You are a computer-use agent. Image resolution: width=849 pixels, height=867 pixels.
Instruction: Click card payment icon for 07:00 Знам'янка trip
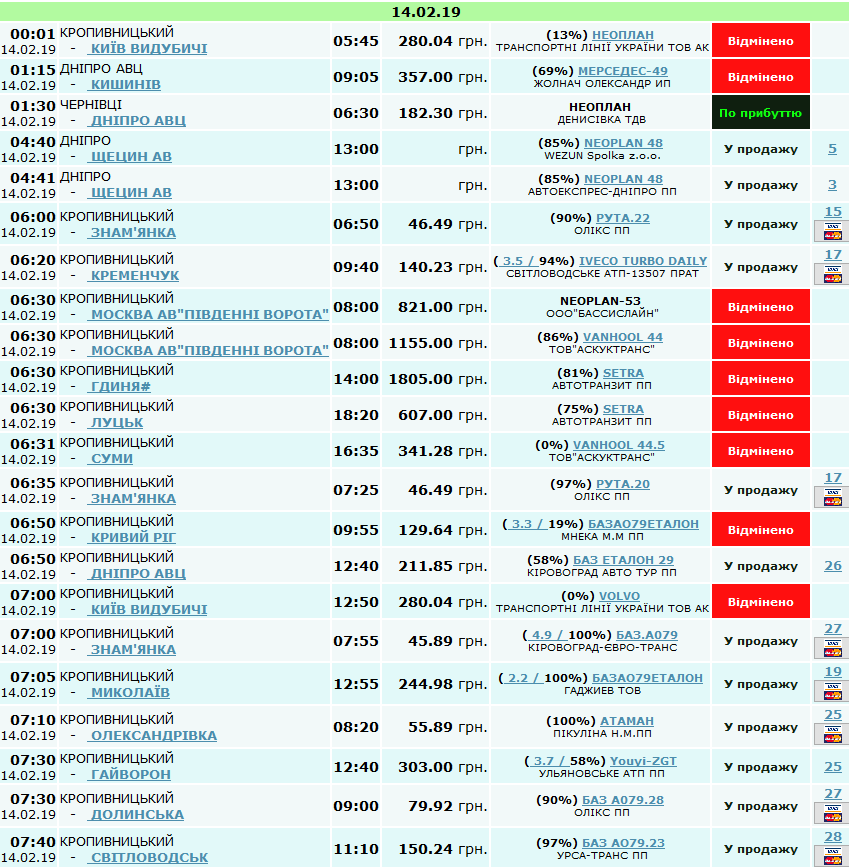click(832, 649)
